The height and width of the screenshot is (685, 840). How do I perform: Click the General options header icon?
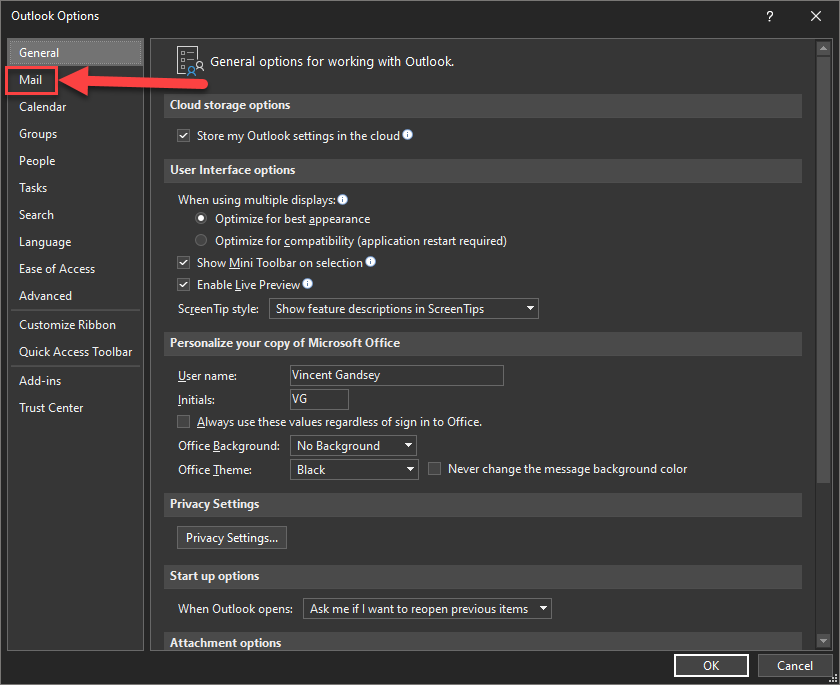pyautogui.click(x=190, y=61)
